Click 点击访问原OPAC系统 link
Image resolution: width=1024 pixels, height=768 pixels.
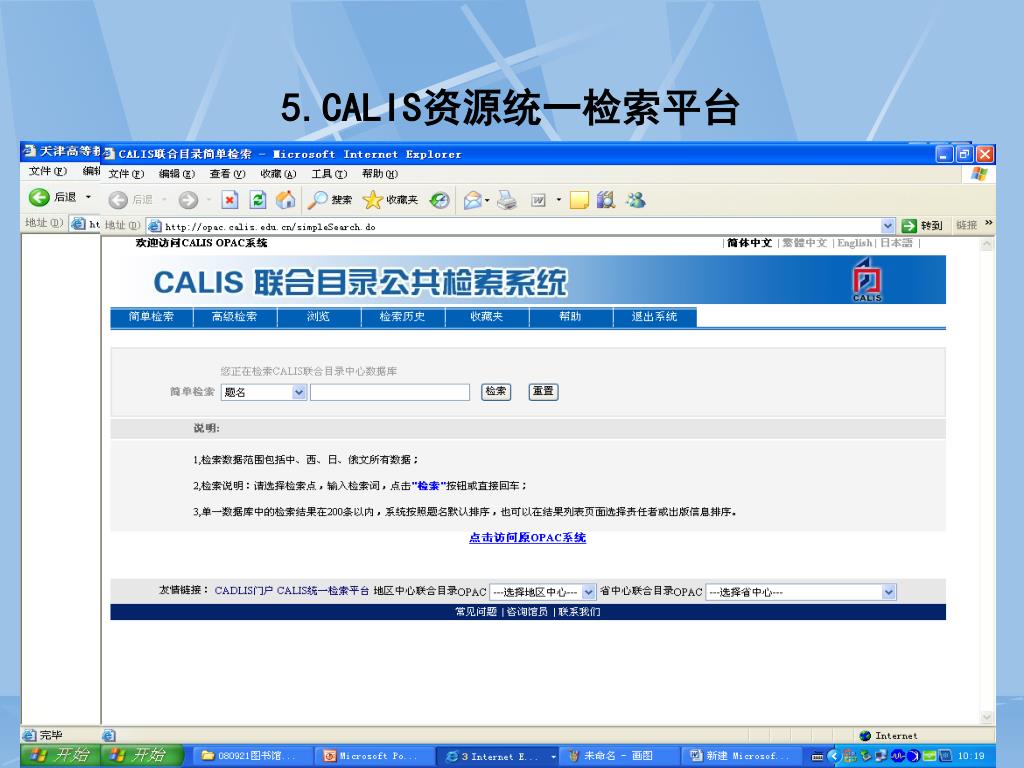[x=528, y=537]
